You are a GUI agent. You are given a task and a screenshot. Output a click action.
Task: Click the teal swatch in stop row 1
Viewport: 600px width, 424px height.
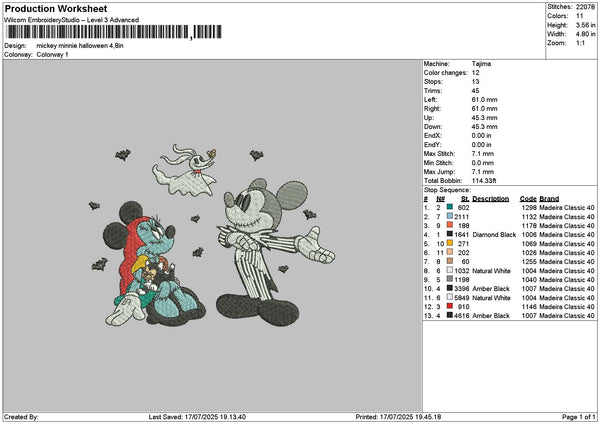[x=450, y=207]
